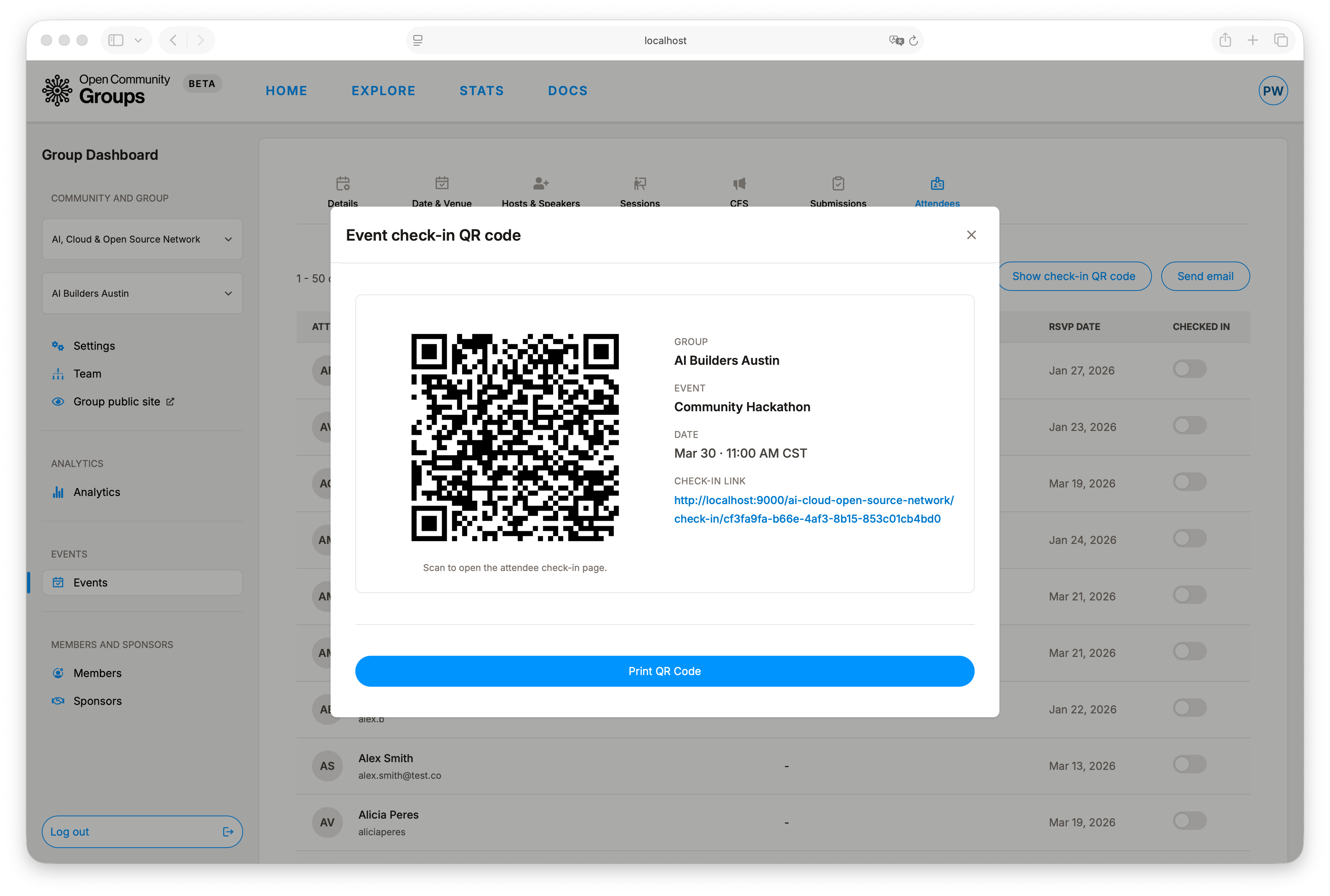Go to the HOME nav item
This screenshot has height=896, width=1330.
[x=286, y=90]
